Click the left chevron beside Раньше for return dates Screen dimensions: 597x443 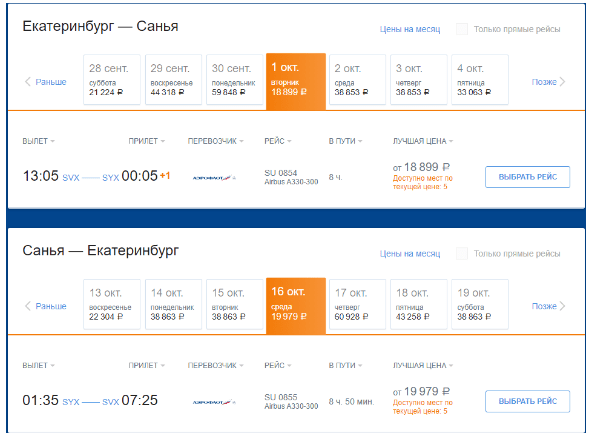pos(27,306)
